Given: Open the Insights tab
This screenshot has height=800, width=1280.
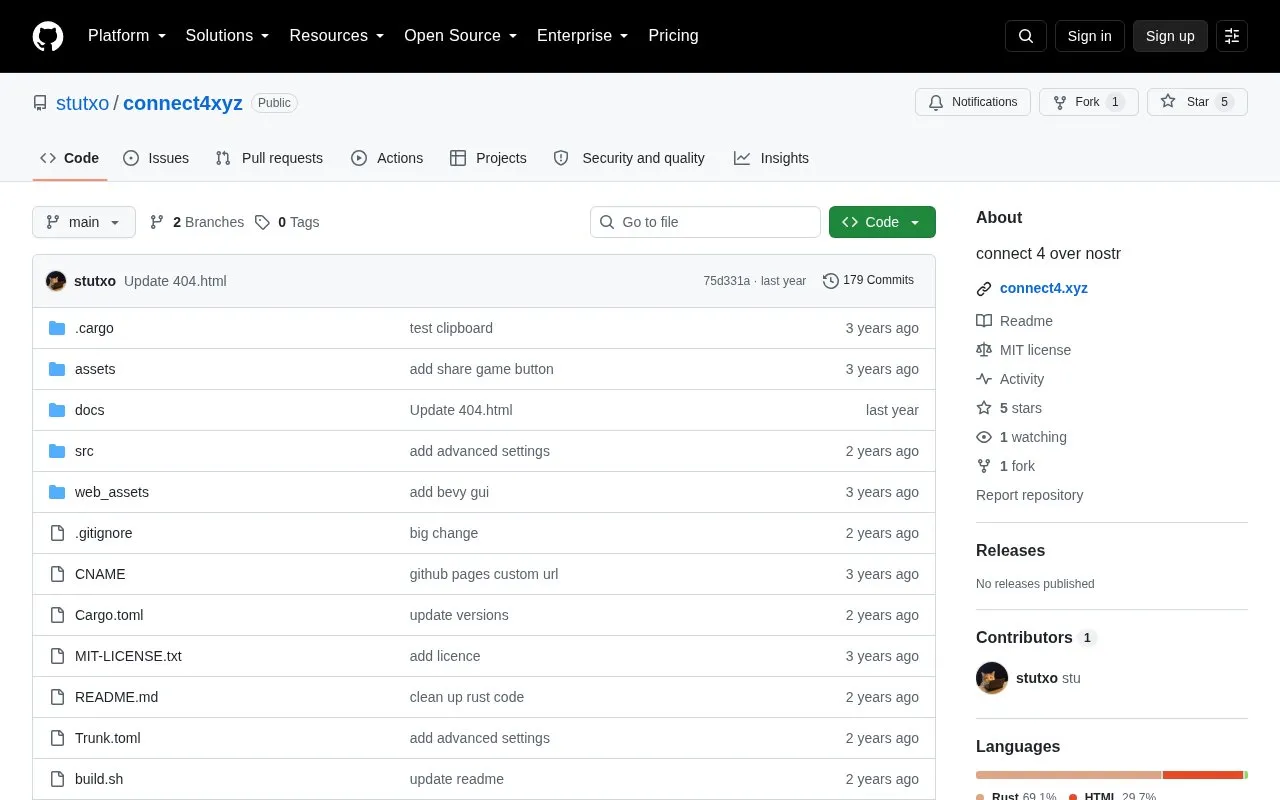Looking at the screenshot, I should tap(771, 158).
